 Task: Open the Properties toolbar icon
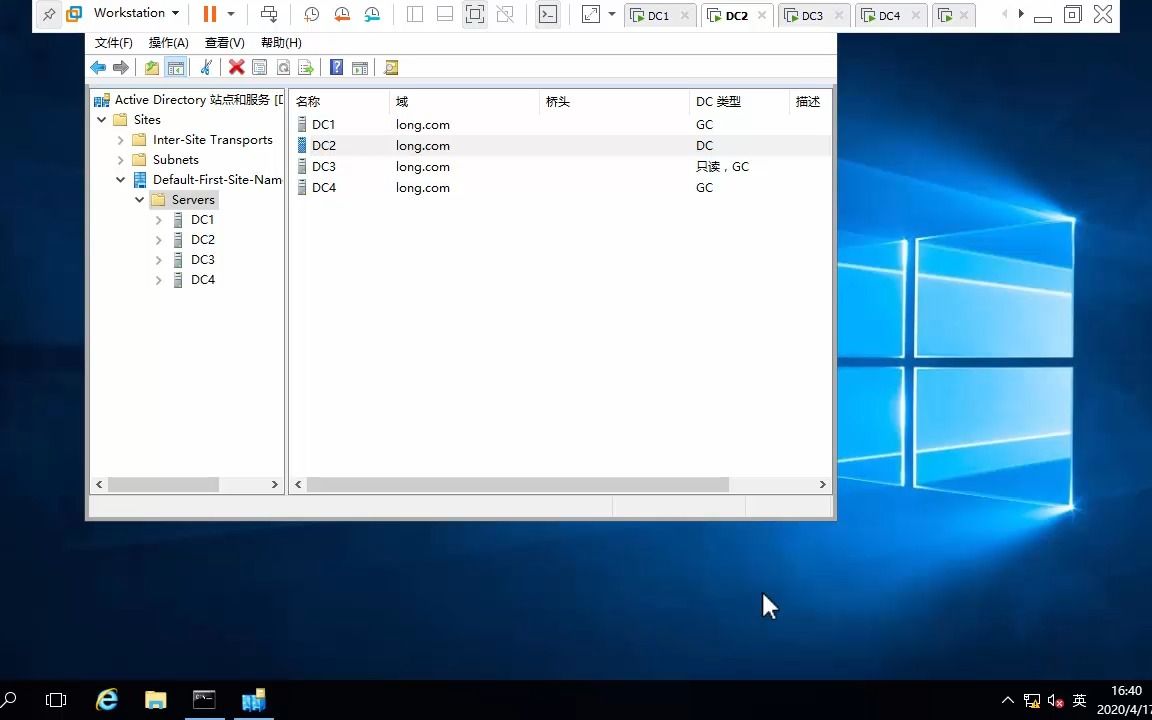[x=259, y=68]
